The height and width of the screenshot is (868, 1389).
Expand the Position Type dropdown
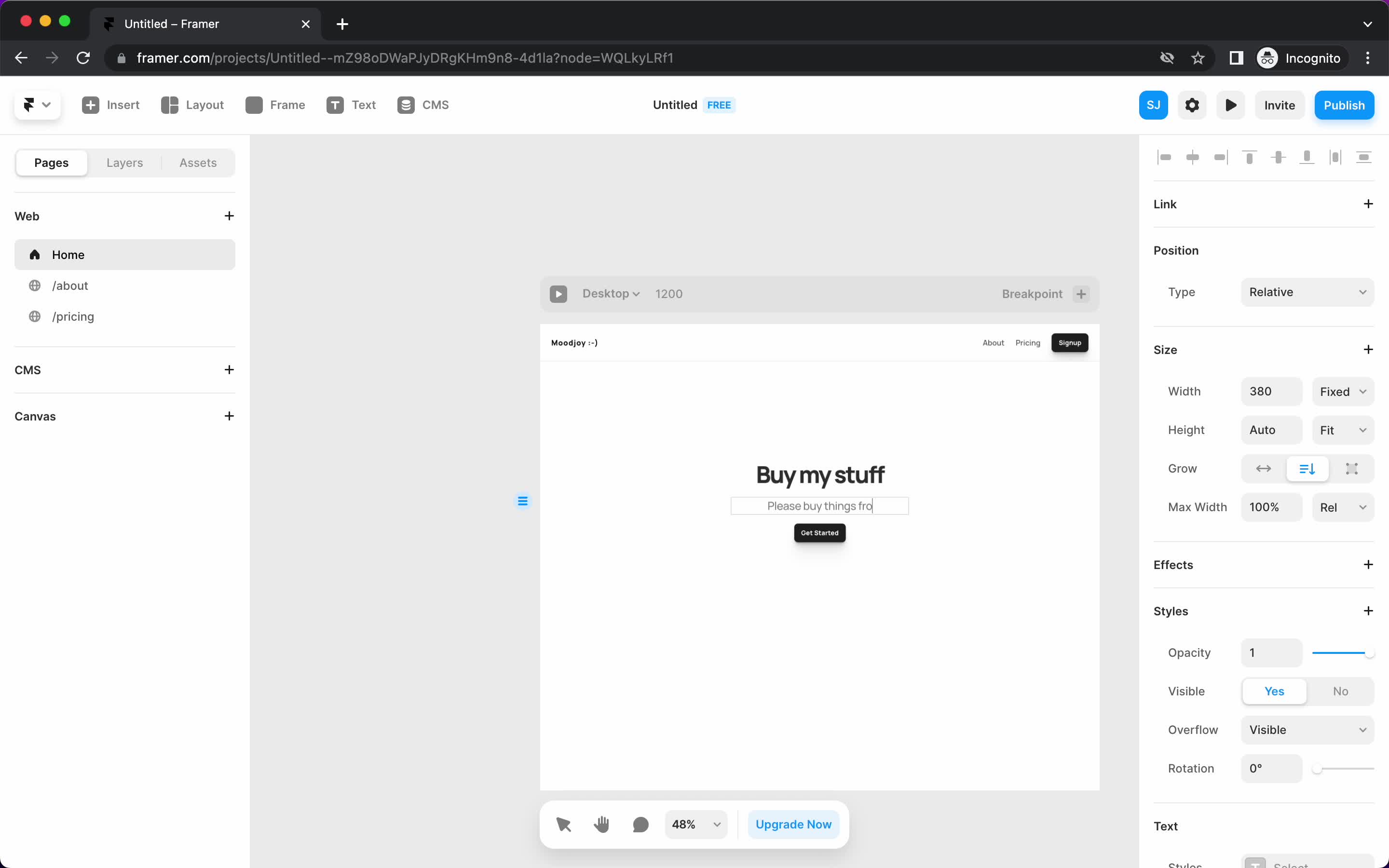[x=1308, y=291]
